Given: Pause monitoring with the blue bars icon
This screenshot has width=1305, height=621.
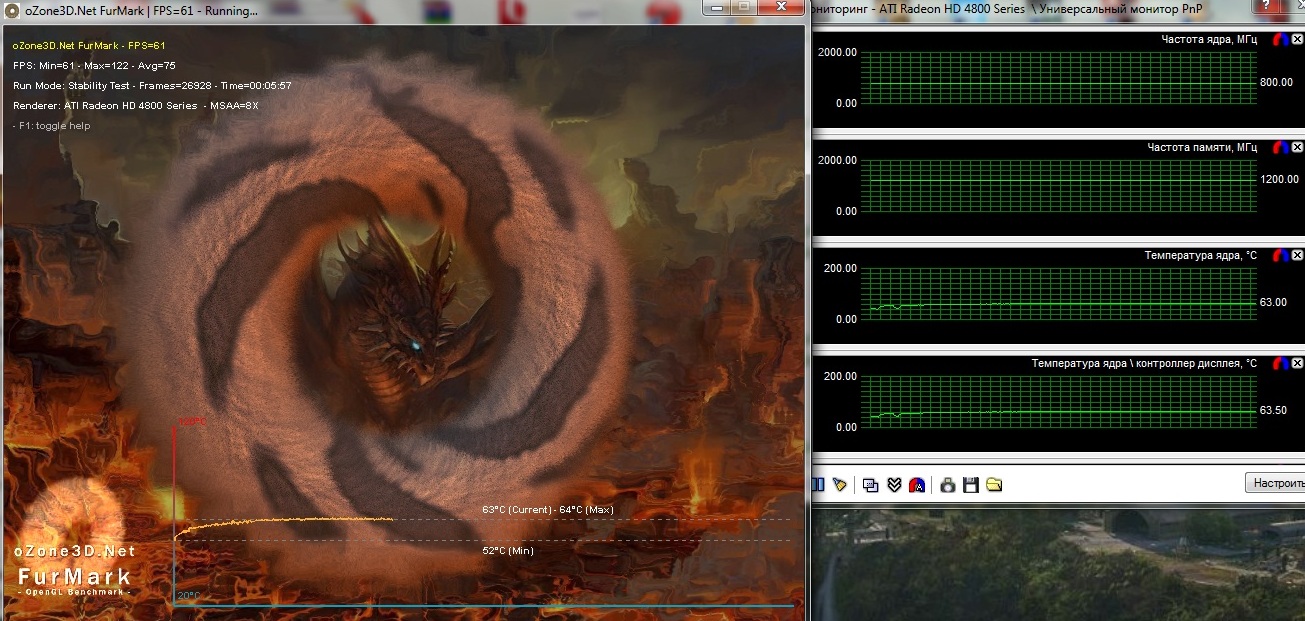Looking at the screenshot, I should (x=817, y=485).
